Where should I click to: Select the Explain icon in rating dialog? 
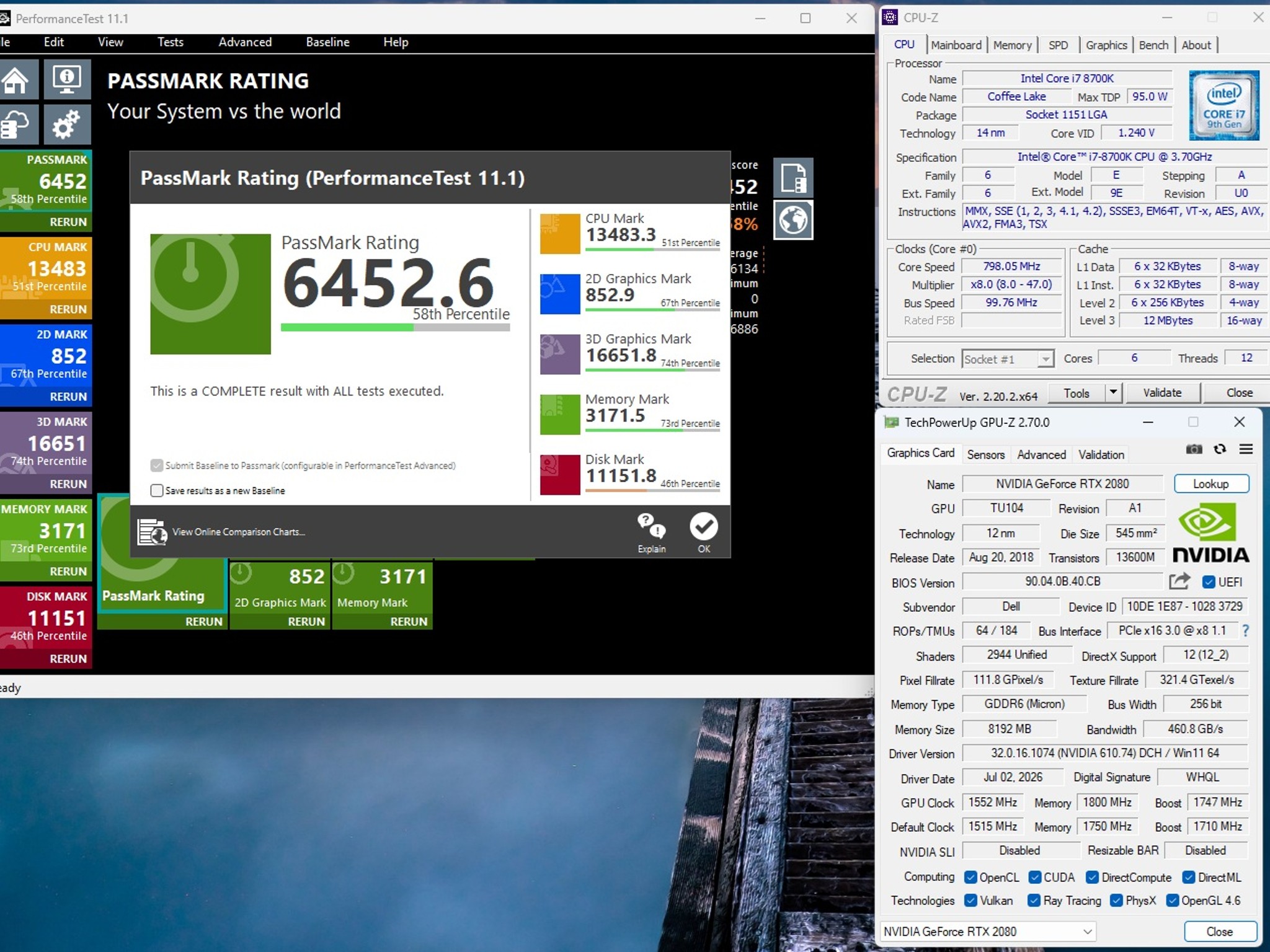651,533
